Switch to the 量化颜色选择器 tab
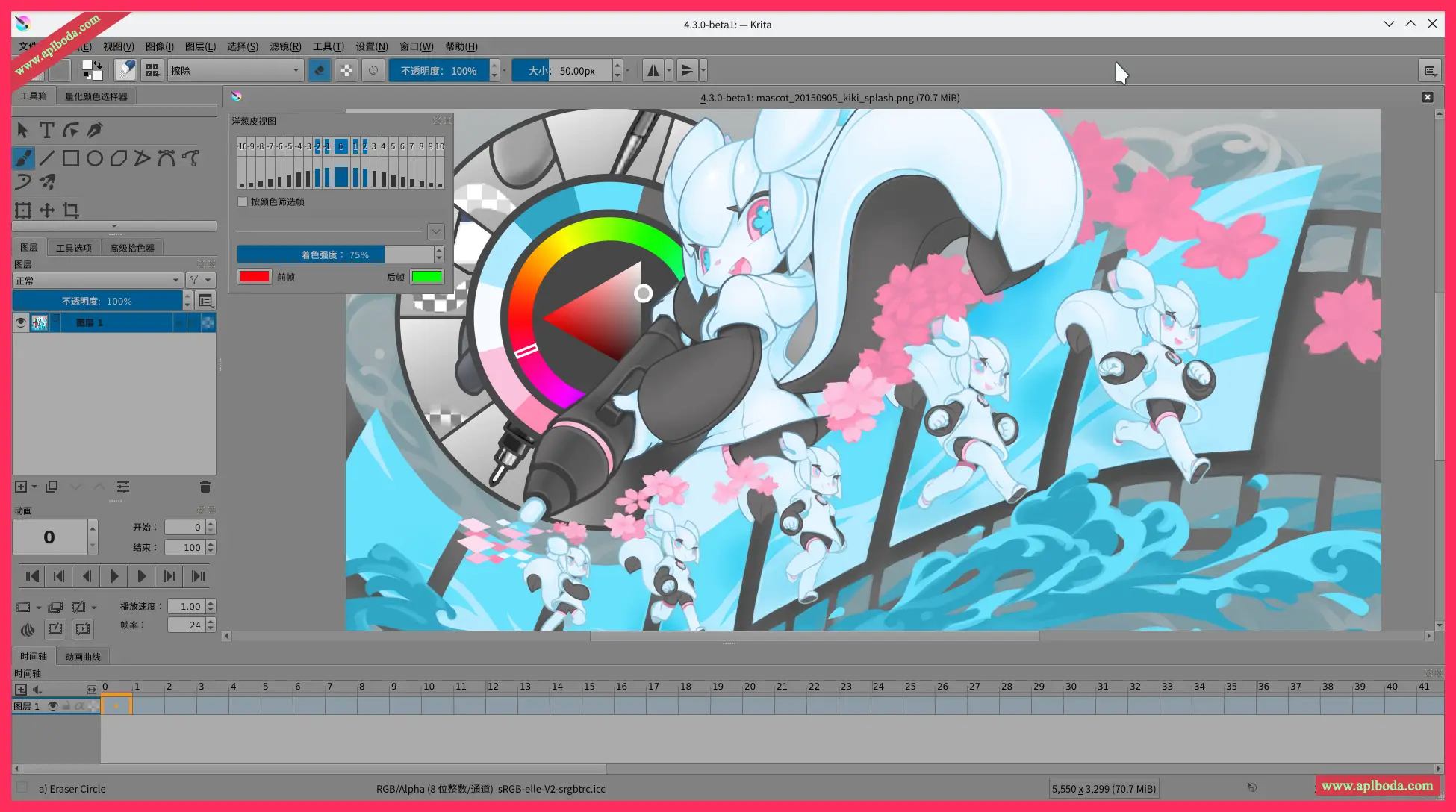Viewport: 1456px width, 812px height. coord(96,96)
